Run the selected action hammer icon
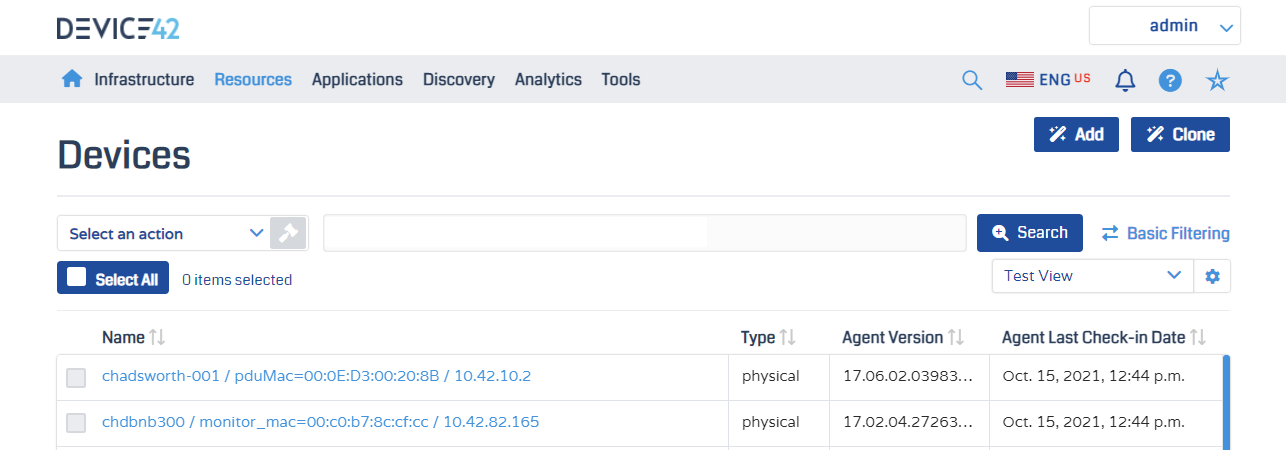Image resolution: width=1286 pixels, height=450 pixels. click(x=289, y=233)
